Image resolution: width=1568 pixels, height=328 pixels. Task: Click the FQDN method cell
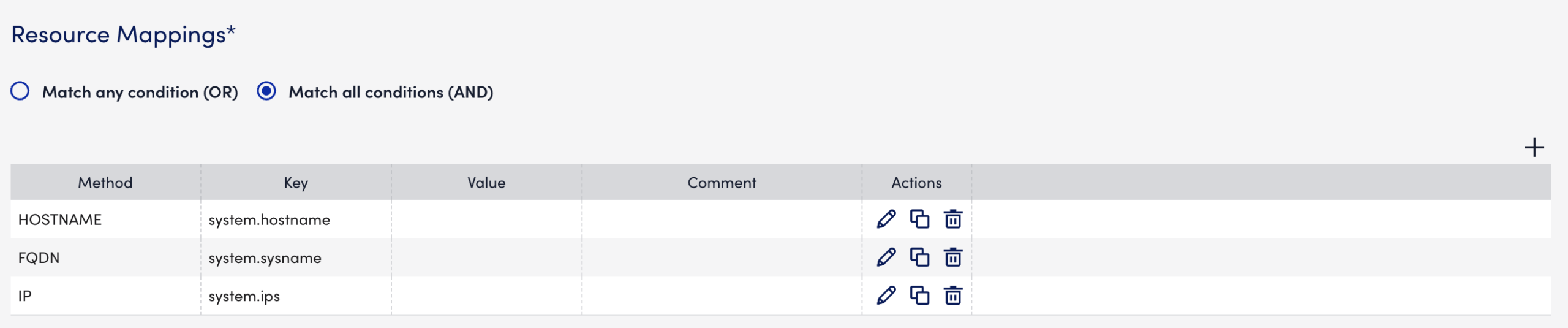(39, 258)
